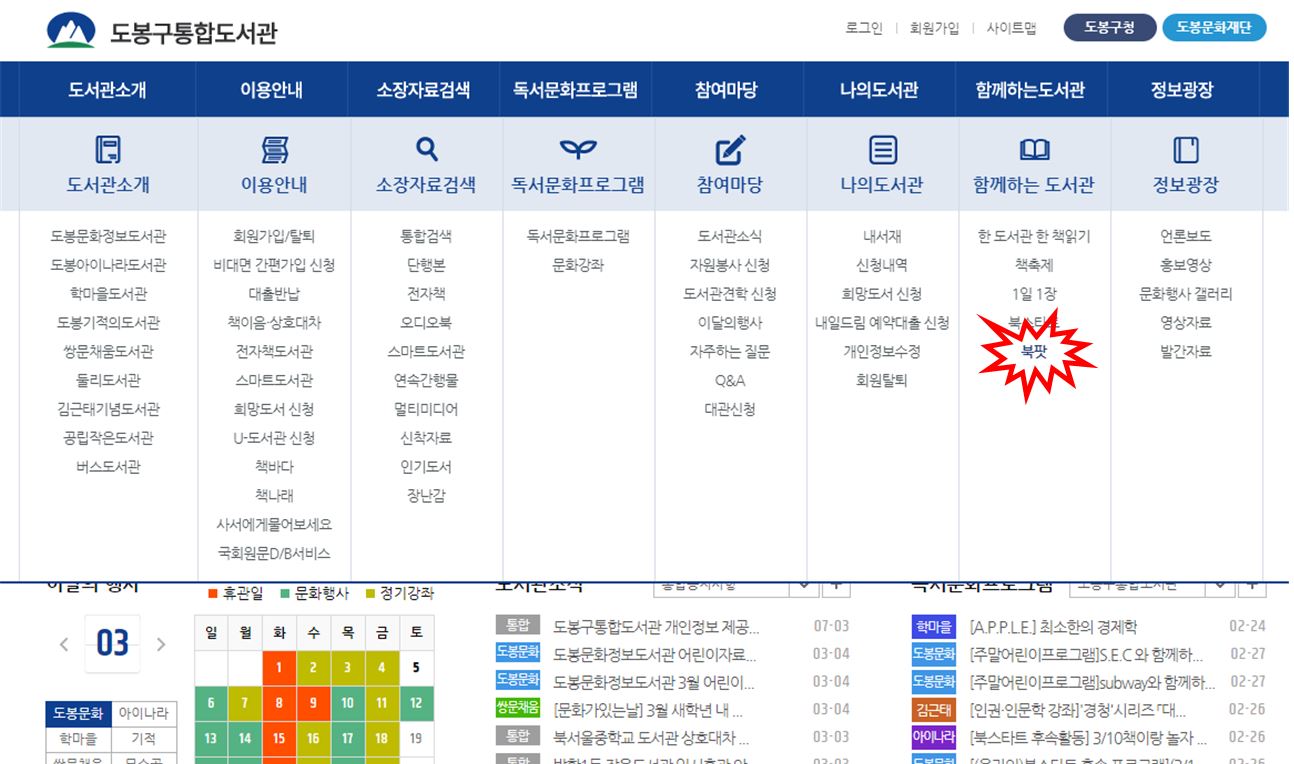Screen dimensions: 1294x764
Task: Open 내서재 submenu link
Action: pyautogui.click(x=882, y=237)
